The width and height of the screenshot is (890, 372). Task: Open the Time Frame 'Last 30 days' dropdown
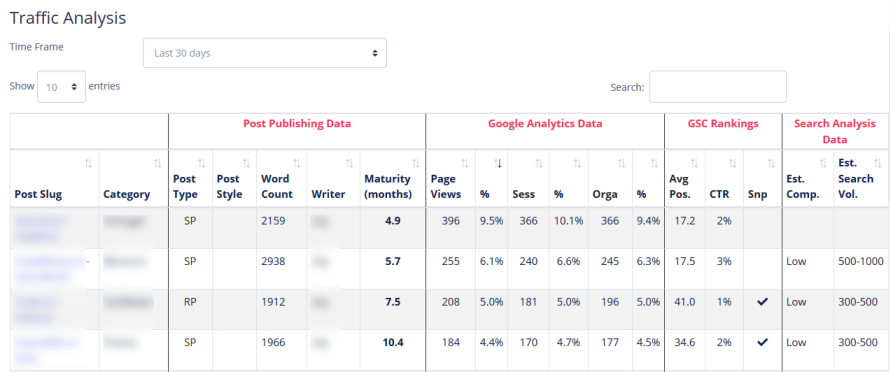[x=265, y=53]
